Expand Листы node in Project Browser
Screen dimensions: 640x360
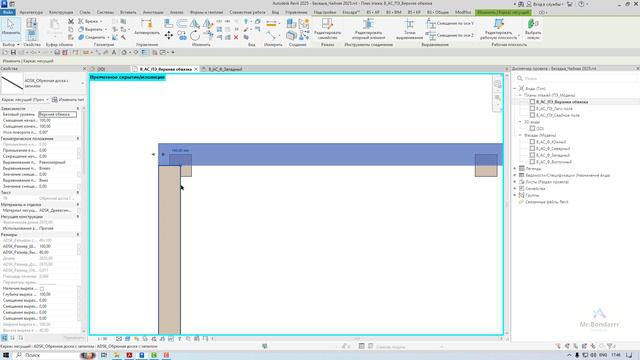pos(515,182)
